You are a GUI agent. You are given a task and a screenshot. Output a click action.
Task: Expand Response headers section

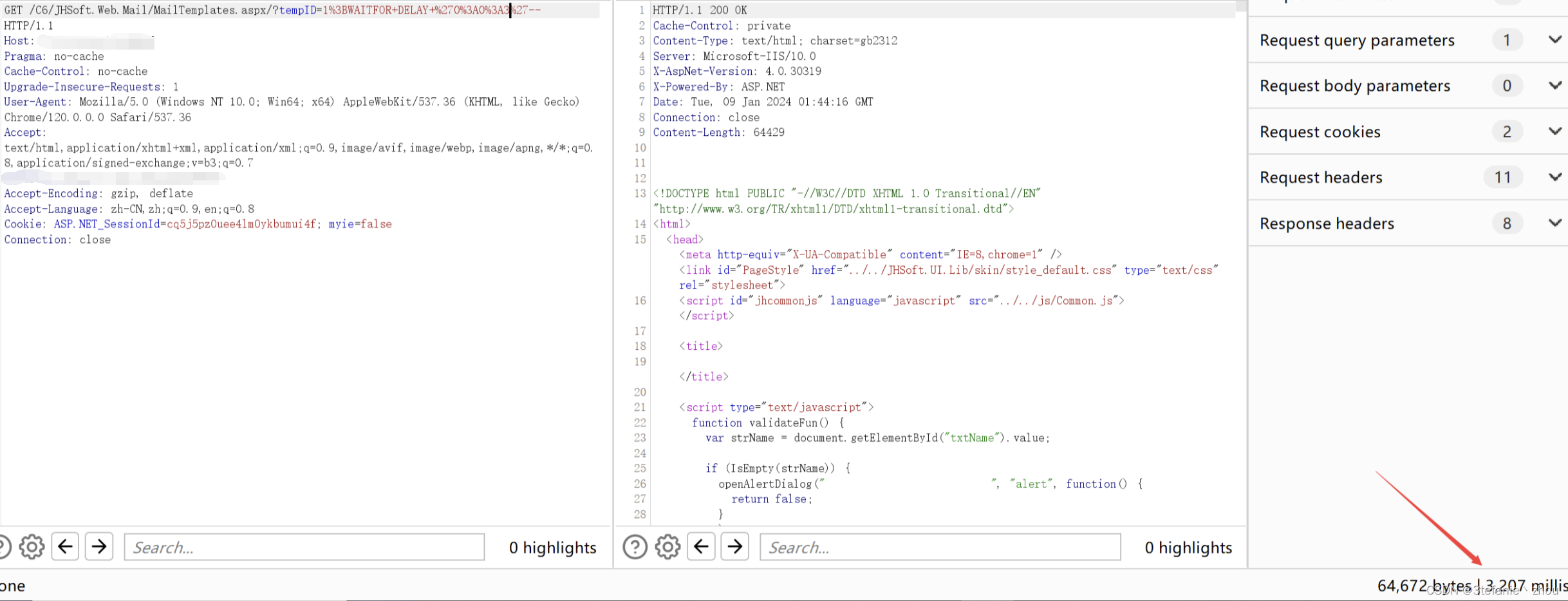tap(1554, 223)
